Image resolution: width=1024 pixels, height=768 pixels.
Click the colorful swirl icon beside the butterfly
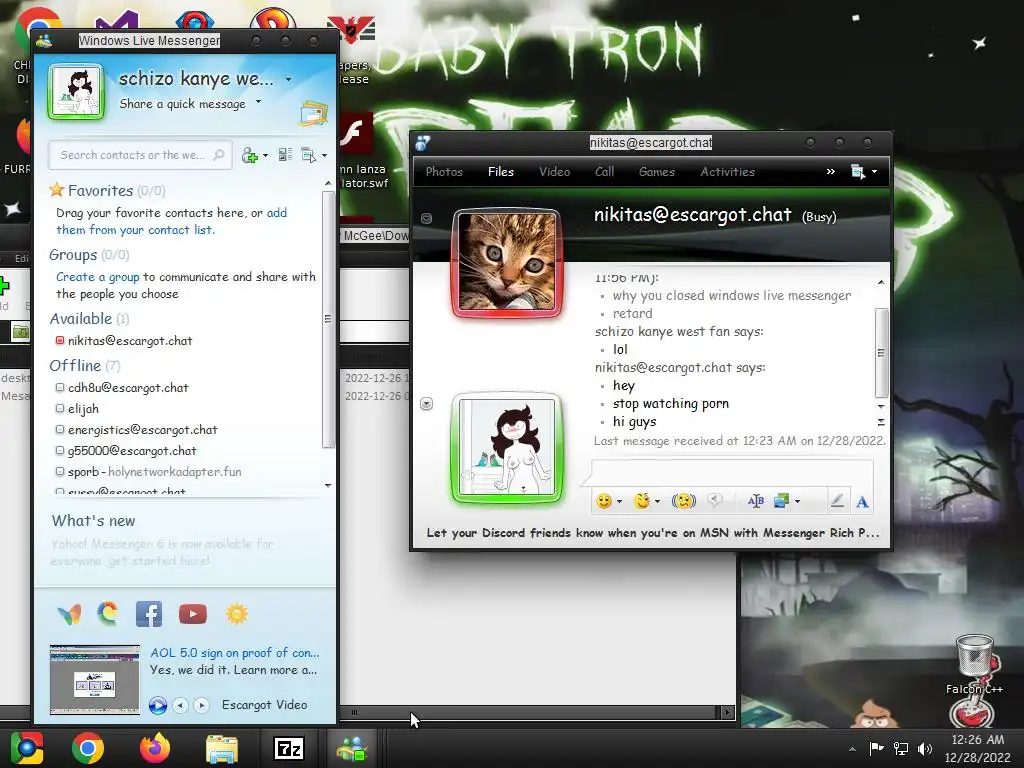[108, 614]
